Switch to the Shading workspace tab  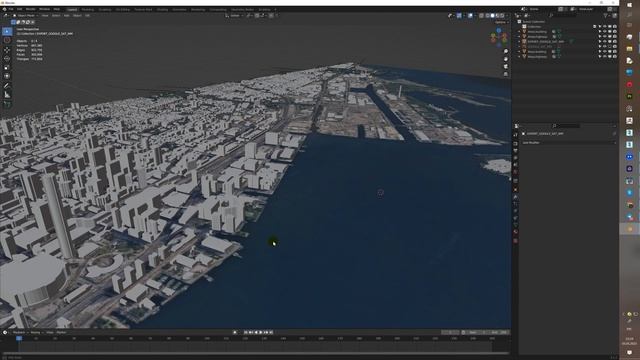162,9
